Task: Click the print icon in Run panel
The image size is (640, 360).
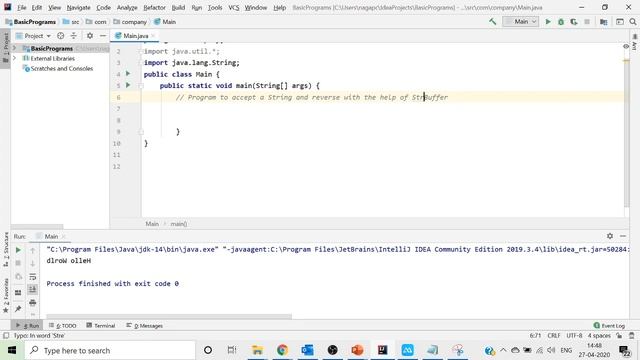Action: click(x=33, y=302)
